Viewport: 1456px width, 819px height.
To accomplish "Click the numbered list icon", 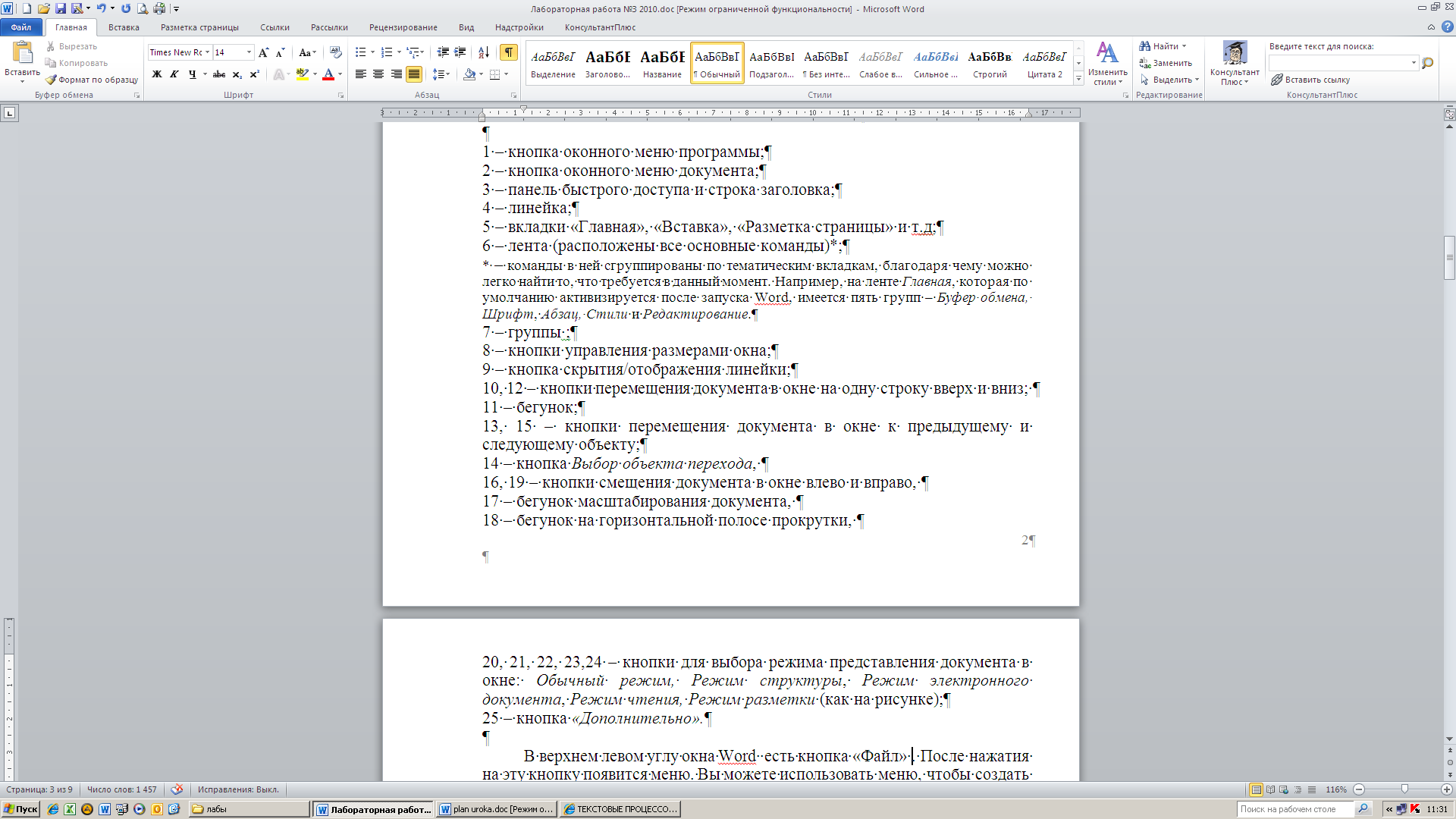I will 386,52.
